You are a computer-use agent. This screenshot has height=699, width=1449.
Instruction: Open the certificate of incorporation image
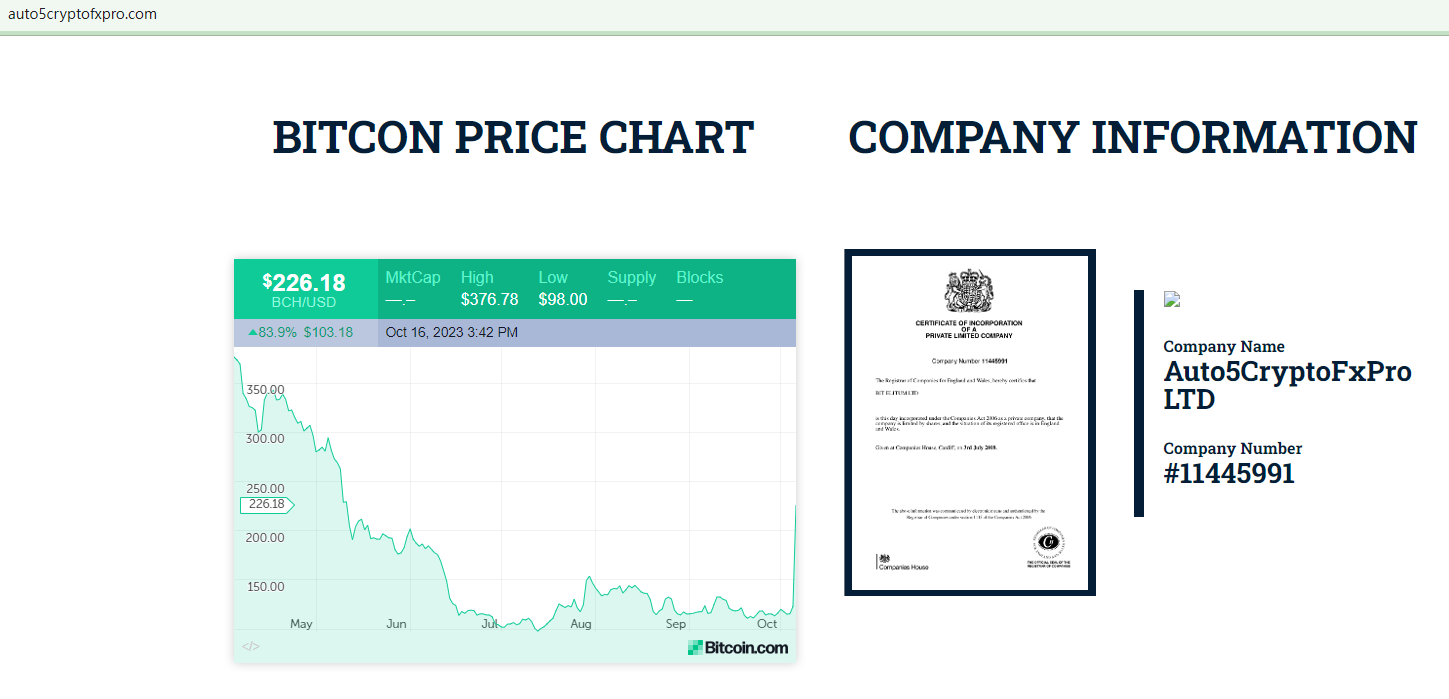(x=969, y=422)
